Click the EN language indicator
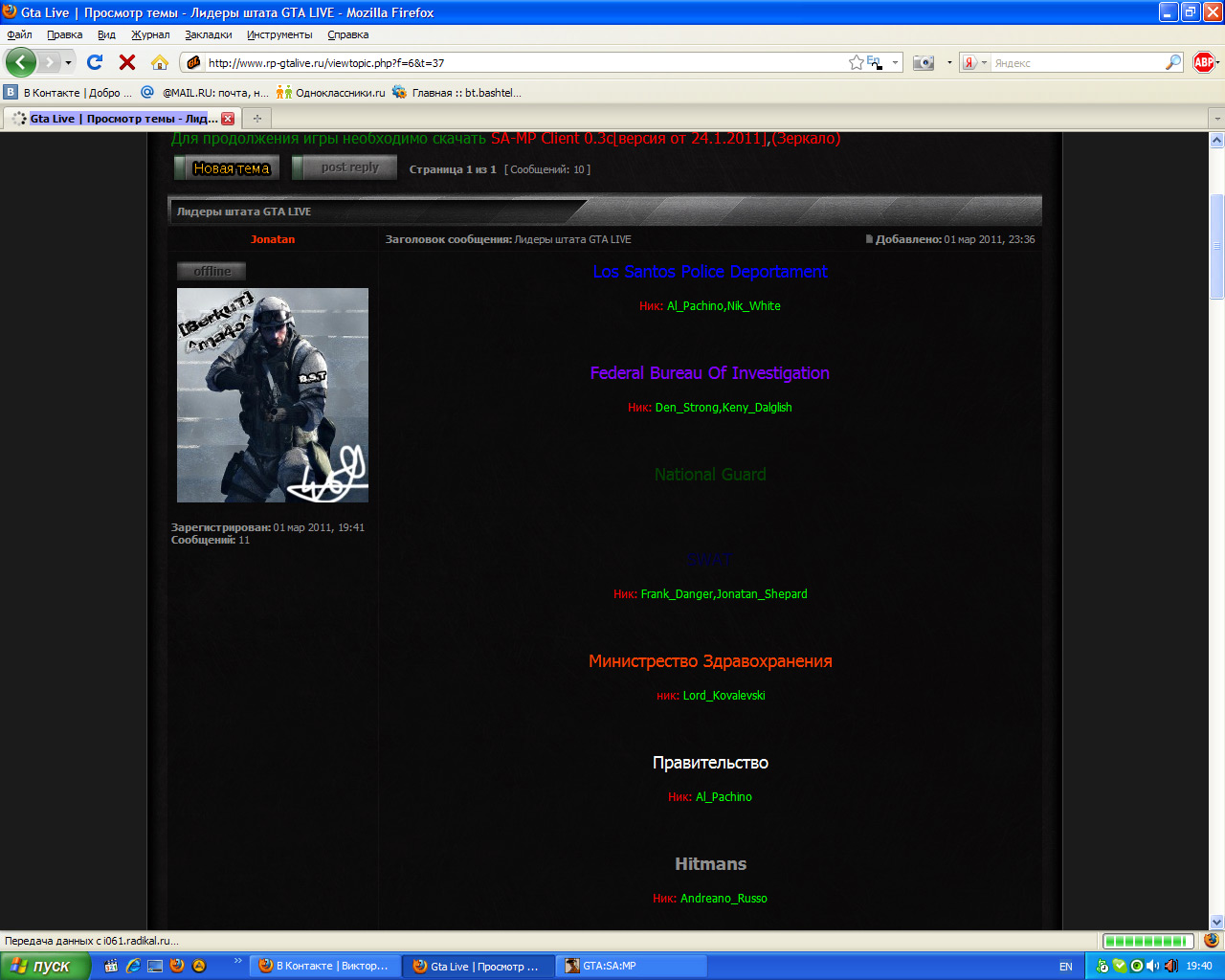This screenshot has height=980, width=1225. click(1066, 967)
